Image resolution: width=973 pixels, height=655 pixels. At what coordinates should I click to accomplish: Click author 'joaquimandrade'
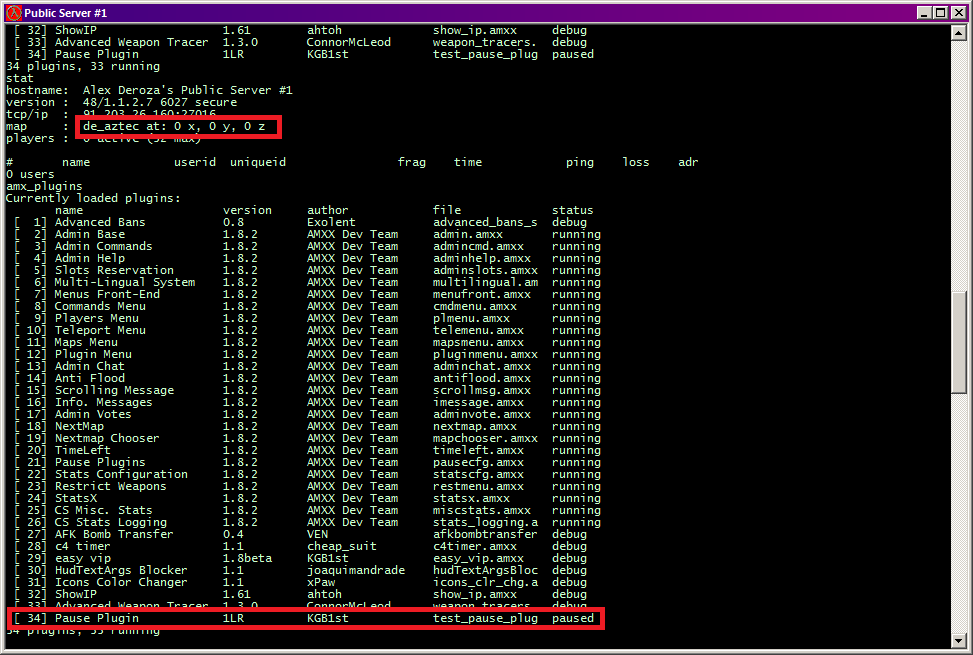pos(356,570)
